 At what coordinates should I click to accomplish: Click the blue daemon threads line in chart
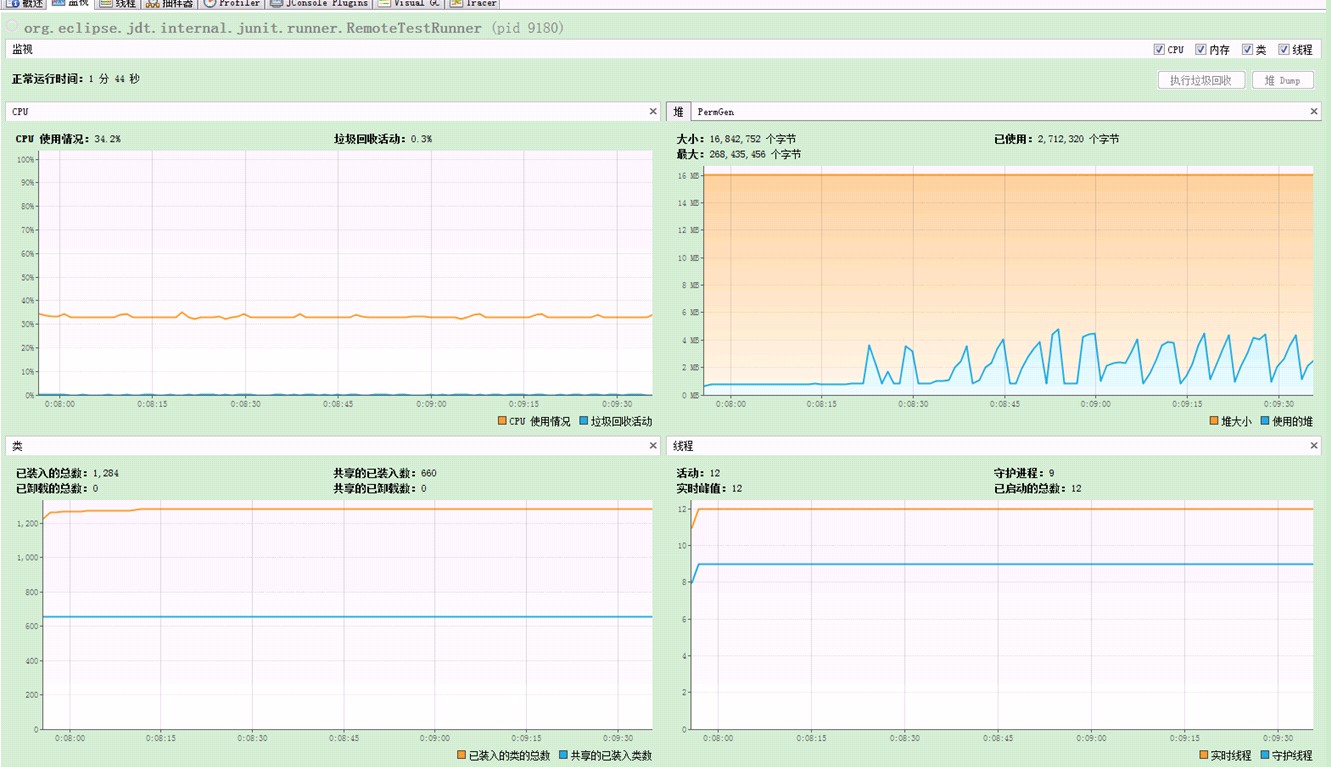[x=1000, y=564]
